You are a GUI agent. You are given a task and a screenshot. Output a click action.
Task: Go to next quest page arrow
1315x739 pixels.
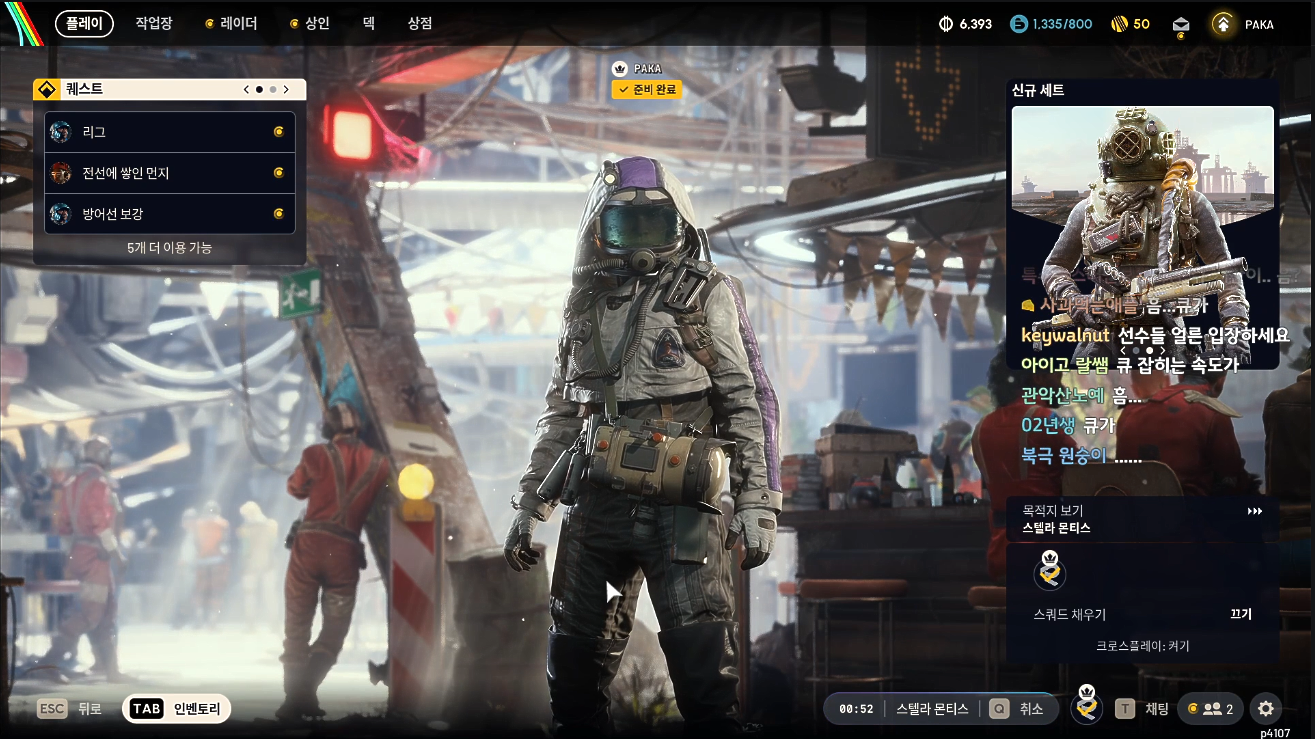(286, 89)
